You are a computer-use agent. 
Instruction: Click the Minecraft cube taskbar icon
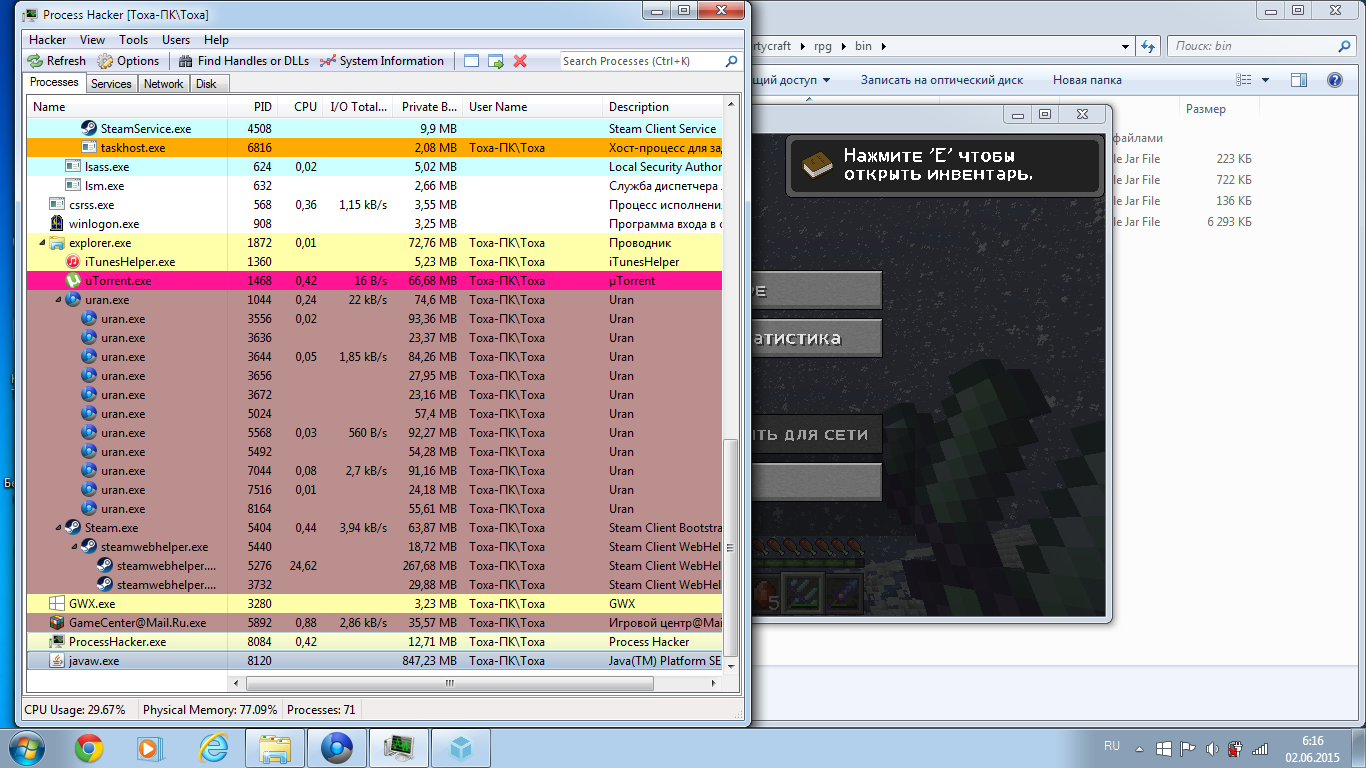click(461, 747)
